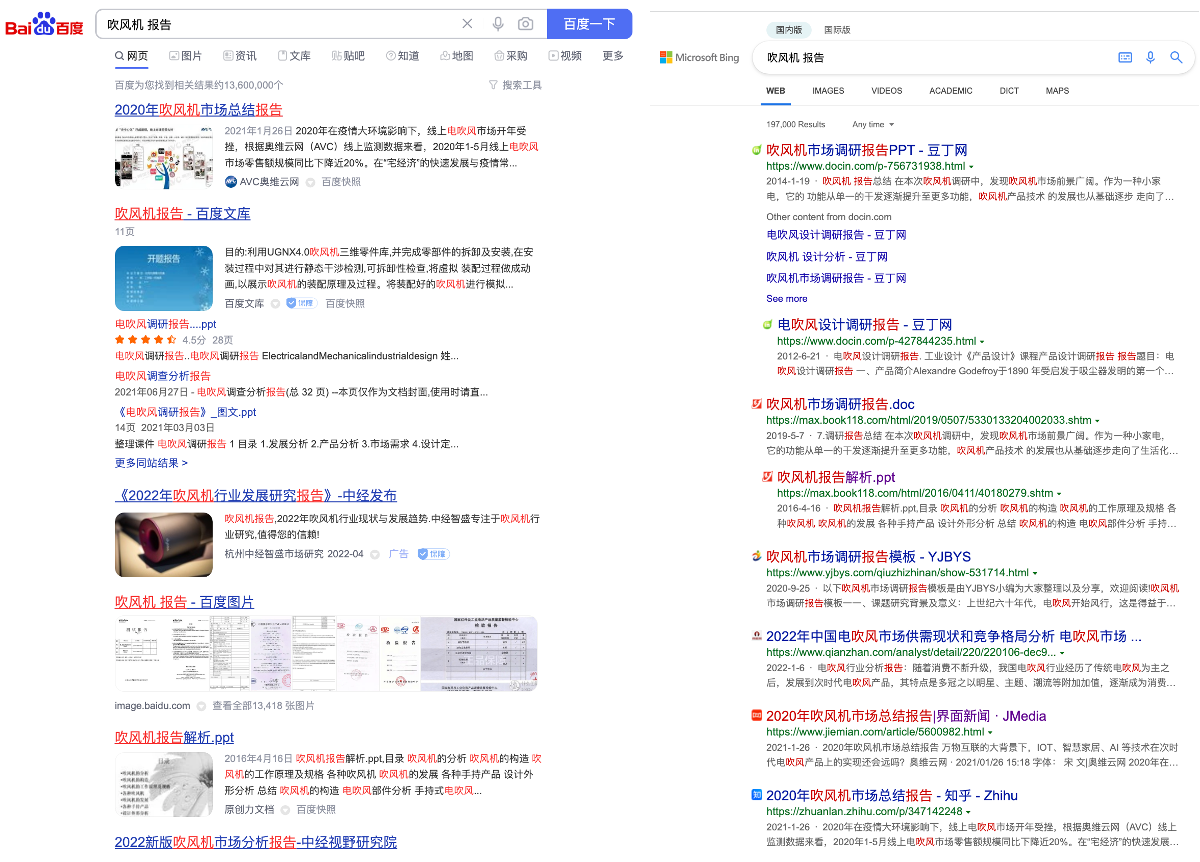
Task: Open 《电吹风调研报告》_图文.ppt link
Action: pyautogui.click(x=186, y=412)
